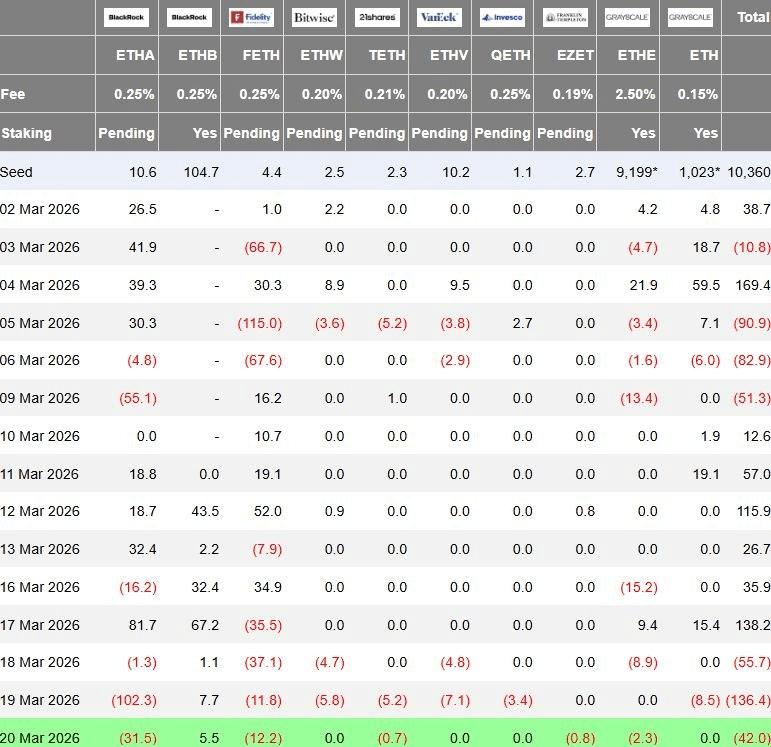The width and height of the screenshot is (771, 747).
Task: Select the 2.50% fee cell for ETHE
Action: tap(636, 94)
